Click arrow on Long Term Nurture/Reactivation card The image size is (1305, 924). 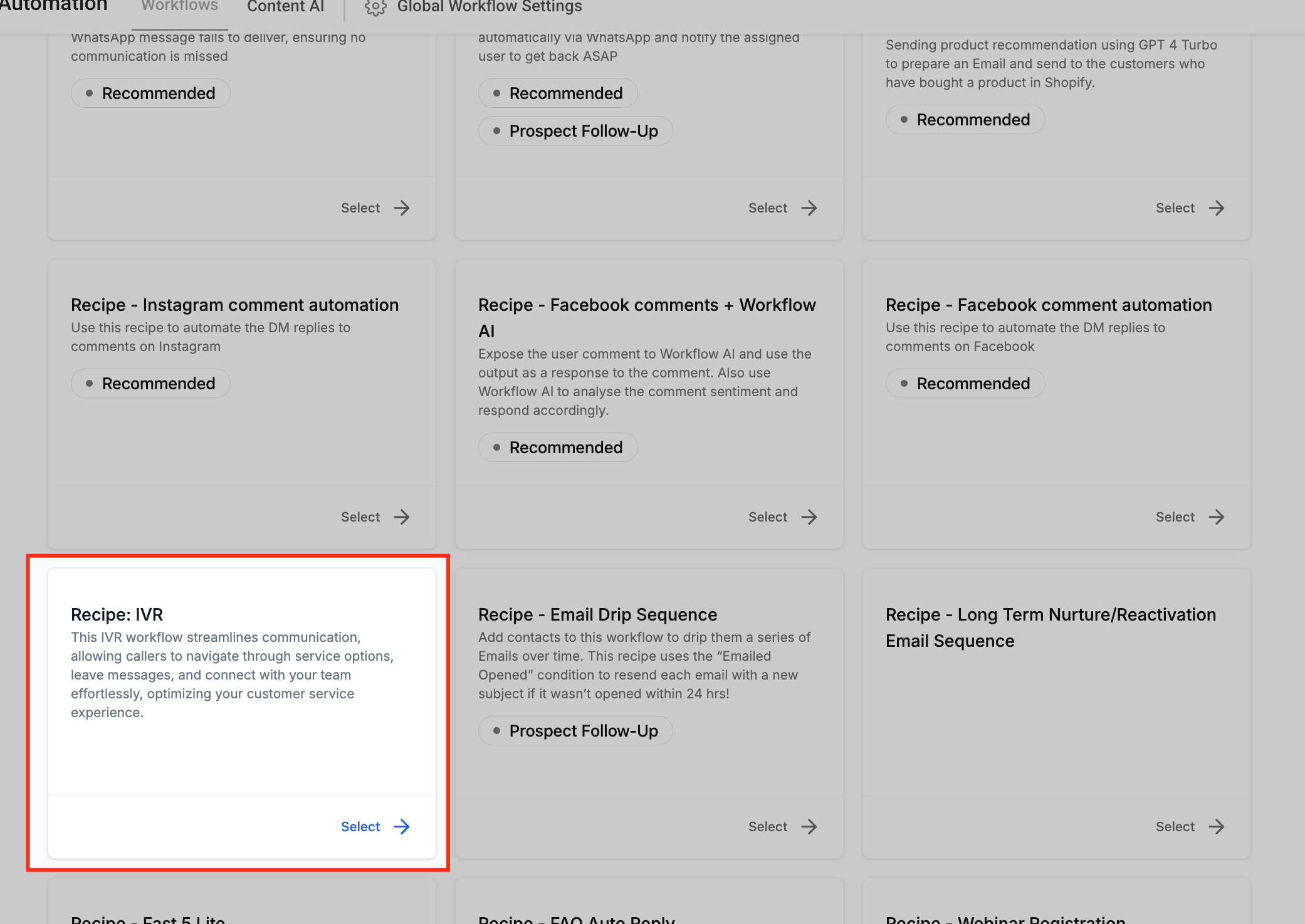(1217, 826)
